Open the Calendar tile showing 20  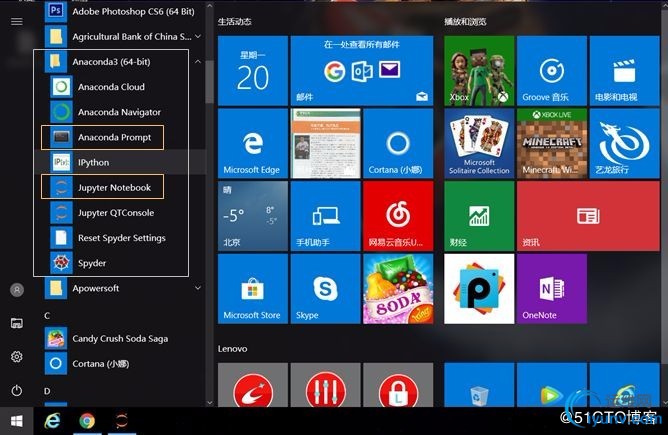(252, 70)
